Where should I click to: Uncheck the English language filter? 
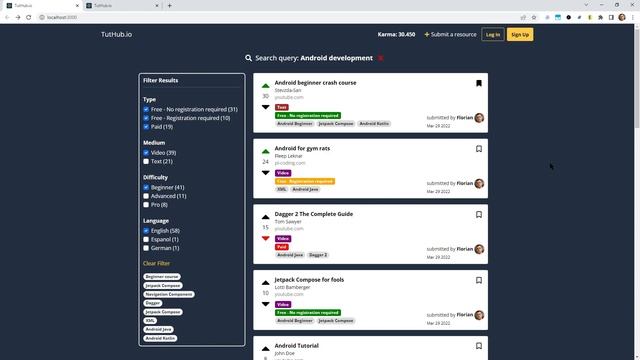(x=146, y=231)
